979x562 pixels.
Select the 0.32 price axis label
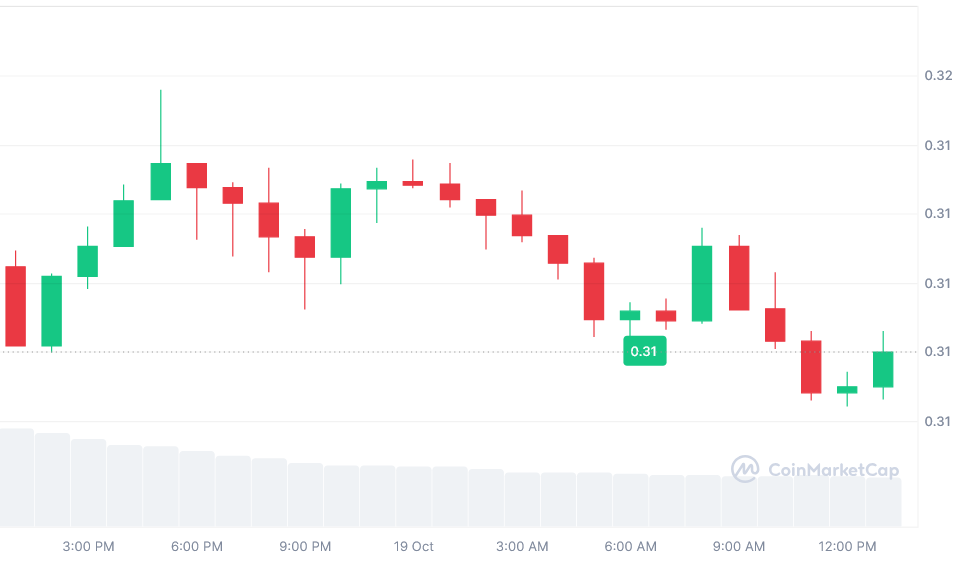[x=937, y=76]
